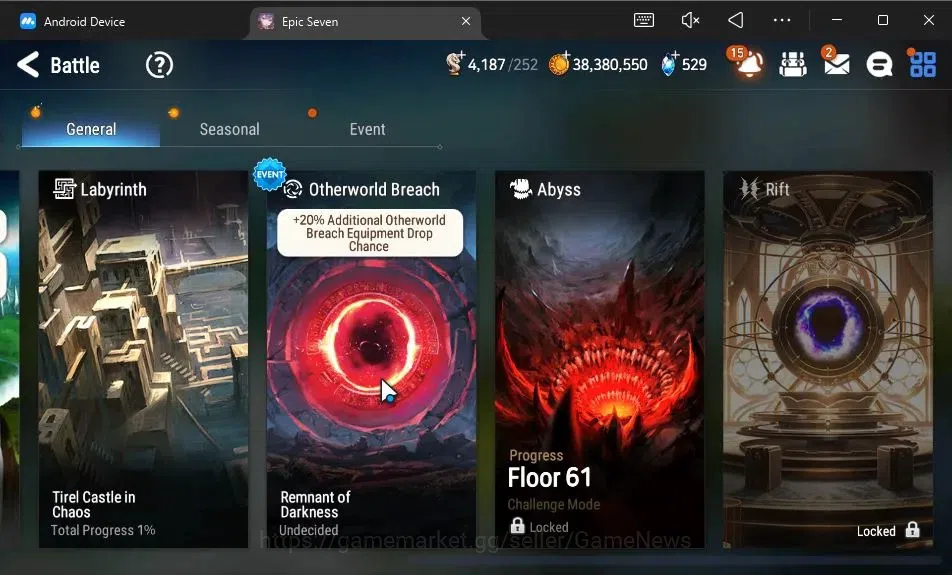
Task: Go back using the Battle back arrow
Action: coord(28,64)
